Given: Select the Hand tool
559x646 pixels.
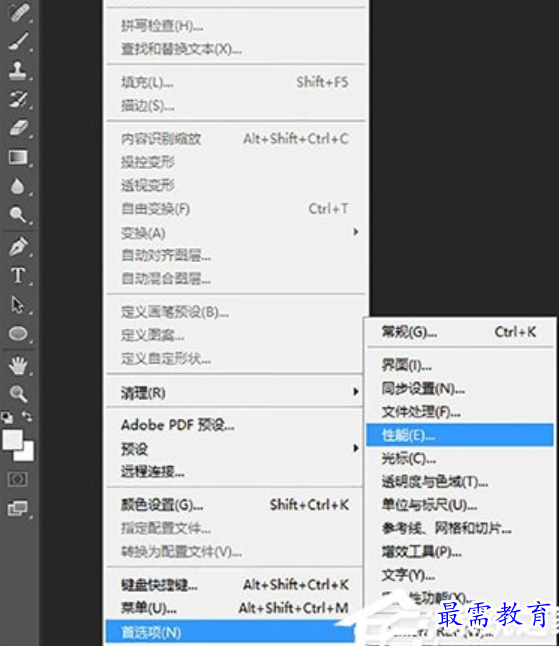Looking at the screenshot, I should click(x=19, y=365).
